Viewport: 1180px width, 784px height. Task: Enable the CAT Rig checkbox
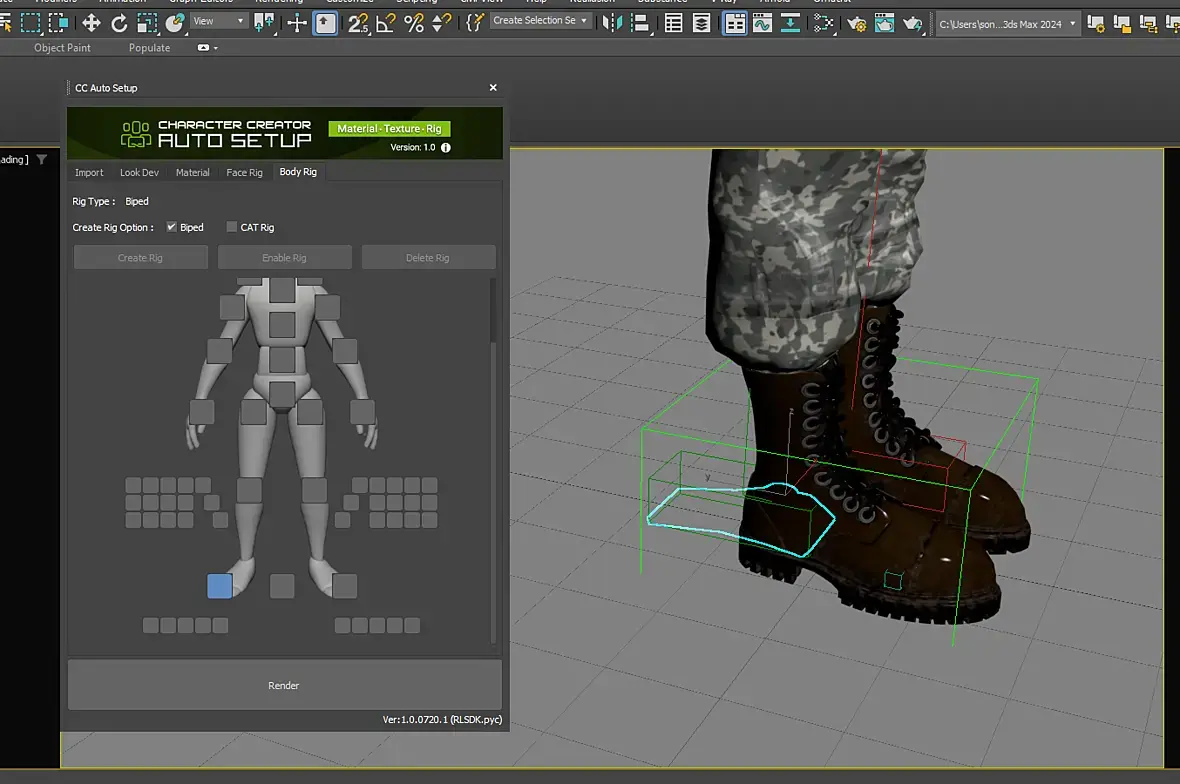232,227
